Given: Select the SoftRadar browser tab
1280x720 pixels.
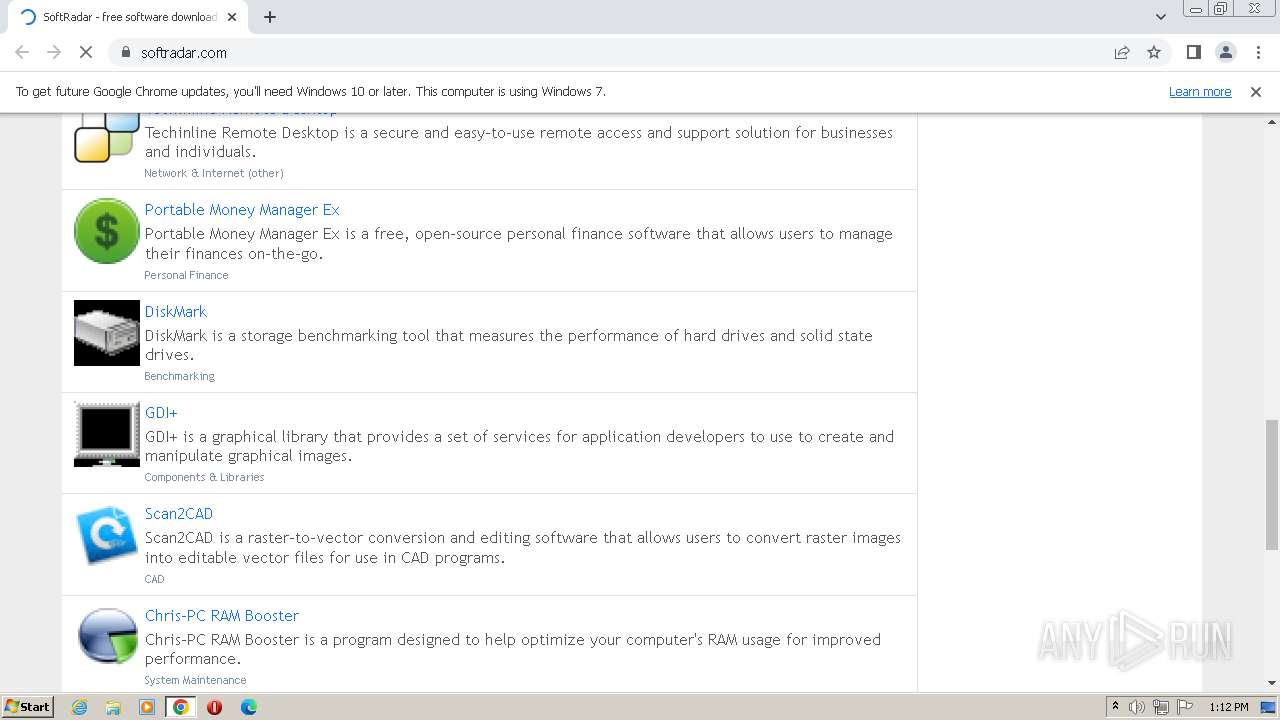Looking at the screenshot, I should [x=129, y=17].
